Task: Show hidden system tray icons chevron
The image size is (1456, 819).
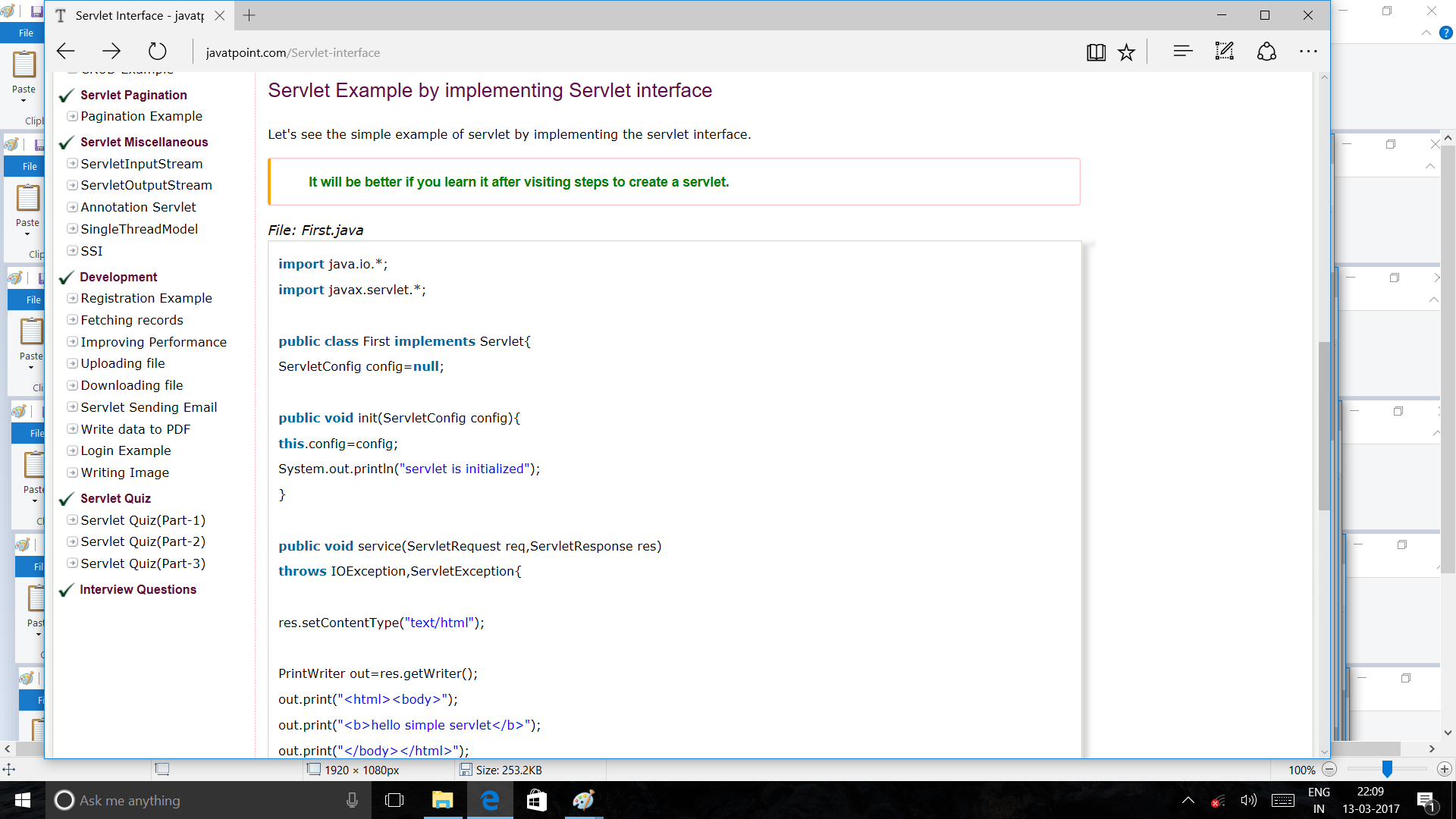Action: 1188,800
